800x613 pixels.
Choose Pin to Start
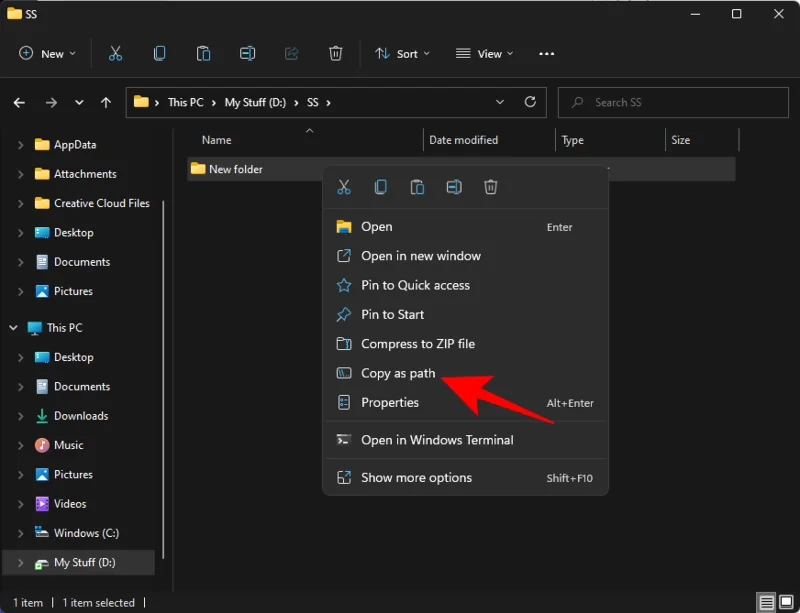(x=465, y=314)
